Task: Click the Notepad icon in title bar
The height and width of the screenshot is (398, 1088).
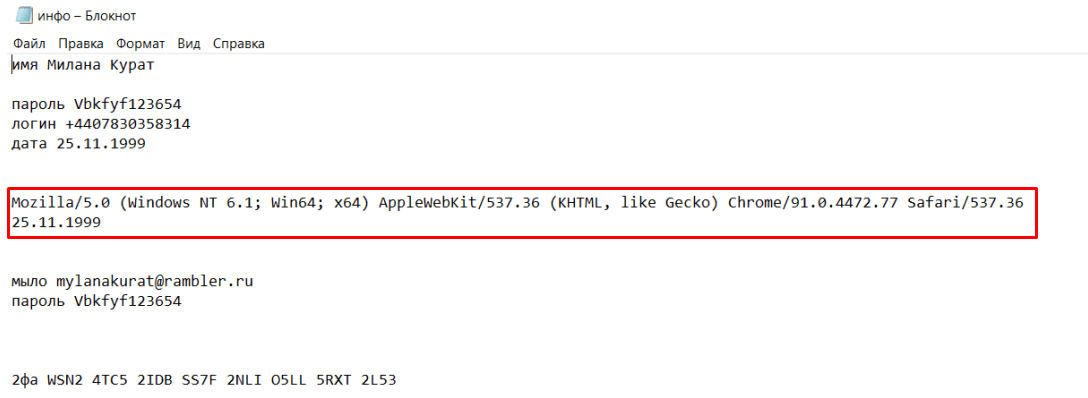Action: (24, 15)
